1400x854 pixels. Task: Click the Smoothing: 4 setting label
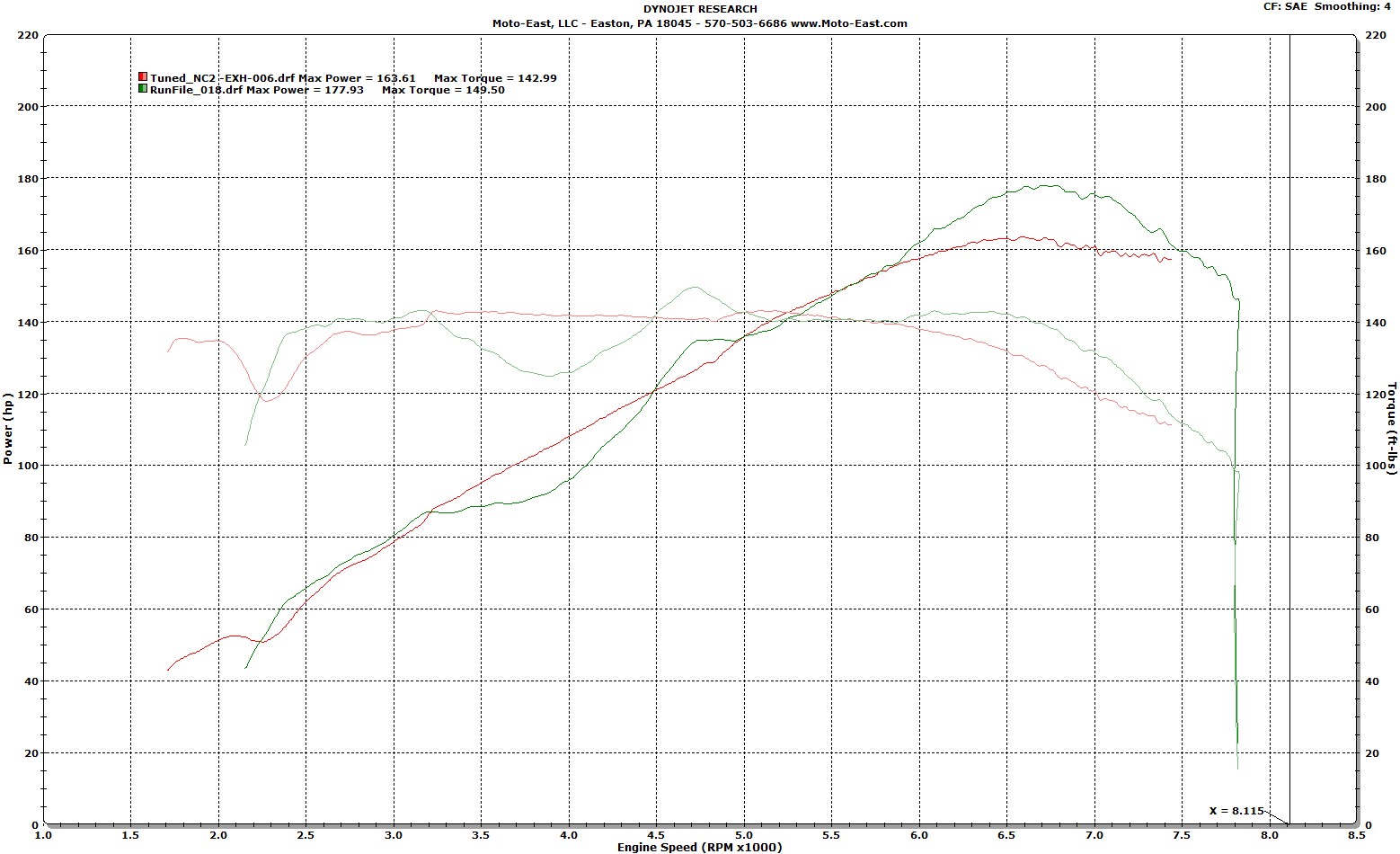point(1353,6)
